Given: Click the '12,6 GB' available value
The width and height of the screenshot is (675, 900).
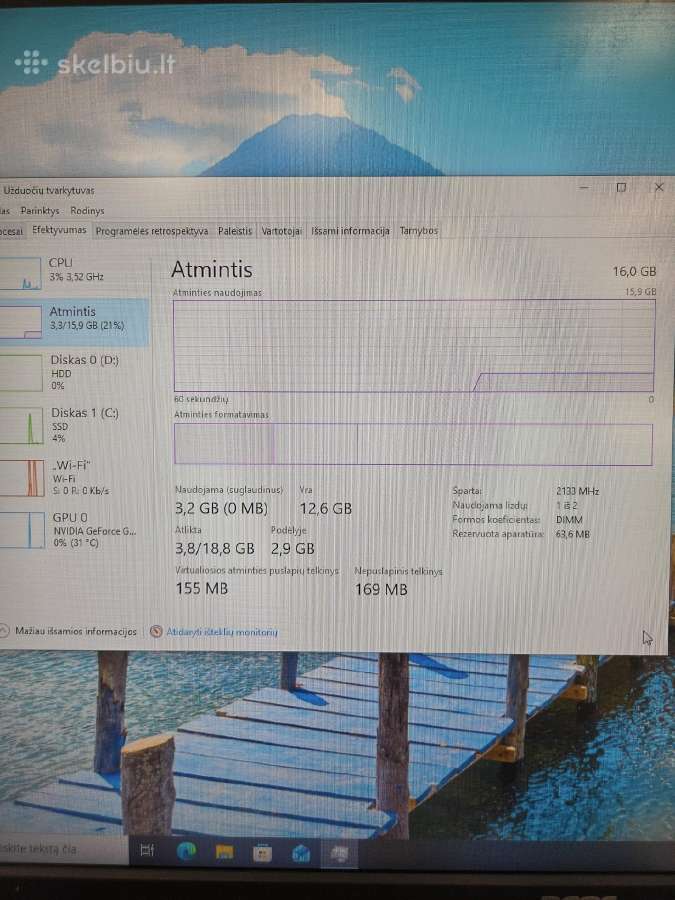Looking at the screenshot, I should click(x=325, y=509).
